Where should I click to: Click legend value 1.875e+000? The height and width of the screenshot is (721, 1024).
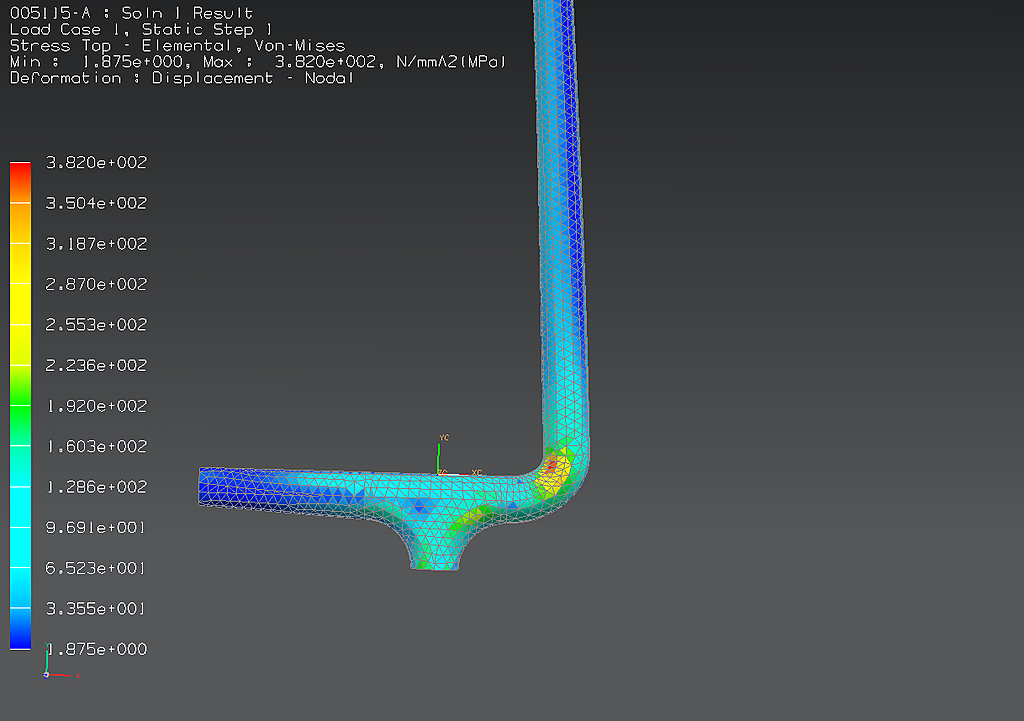pyautogui.click(x=97, y=649)
